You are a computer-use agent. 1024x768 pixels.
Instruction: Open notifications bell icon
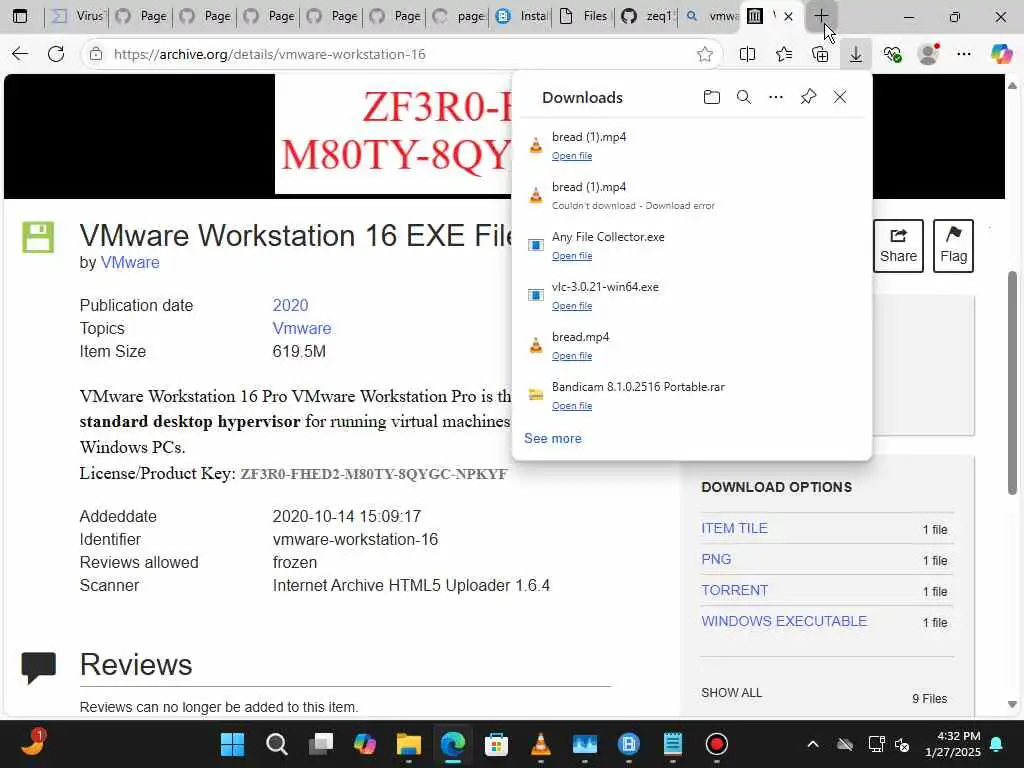point(997,744)
